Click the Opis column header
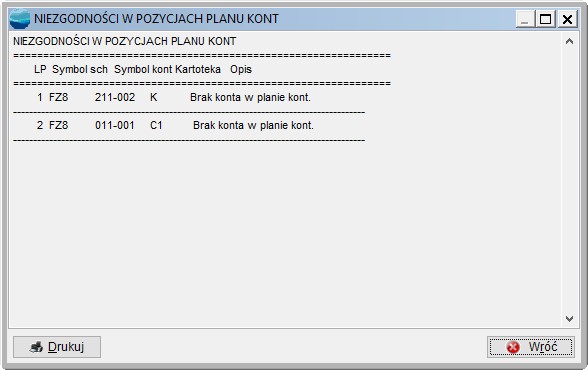This screenshot has height=370, width=588. coord(241,70)
